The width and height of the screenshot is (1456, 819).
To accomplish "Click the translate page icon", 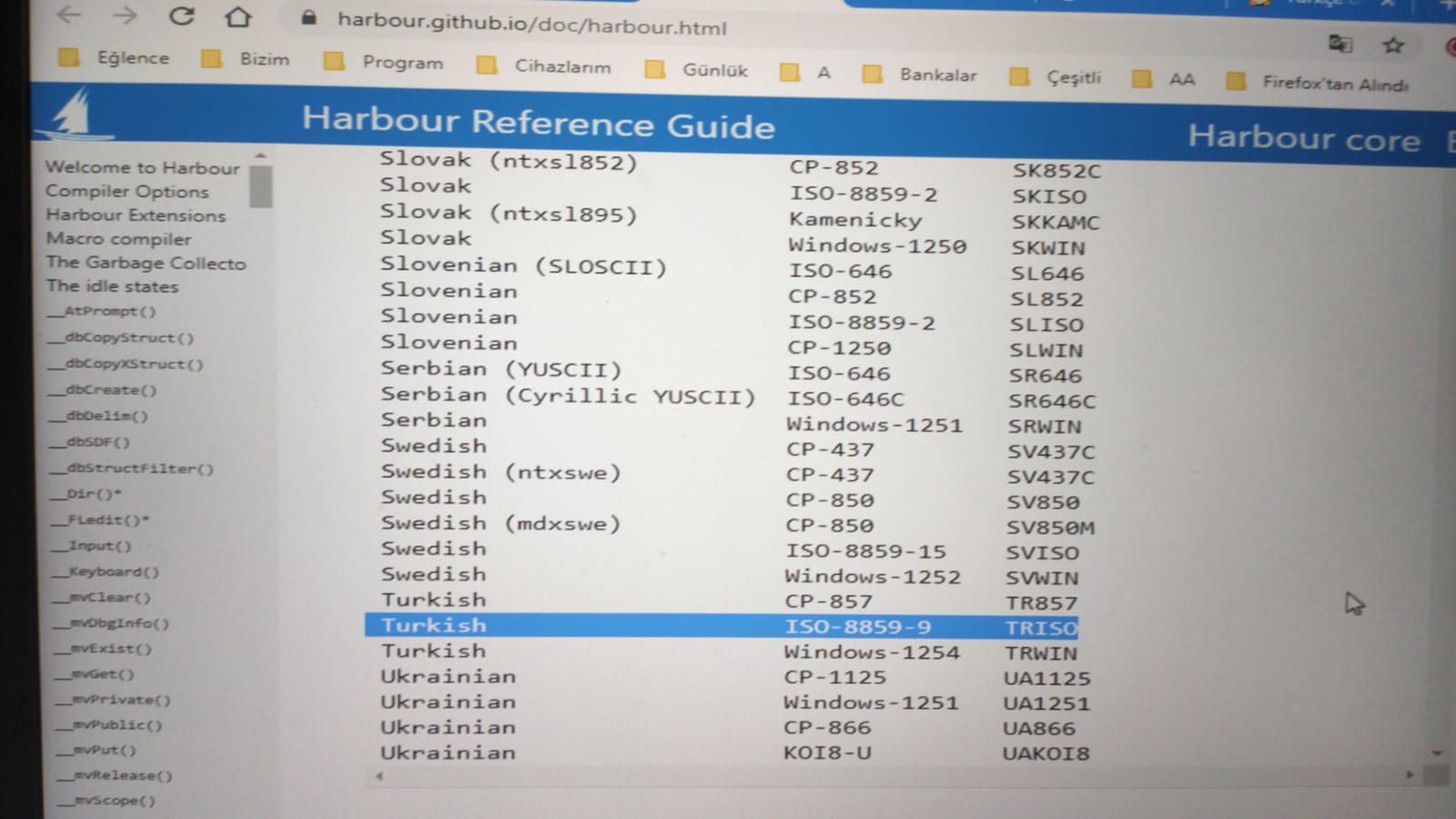I will 1340,44.
